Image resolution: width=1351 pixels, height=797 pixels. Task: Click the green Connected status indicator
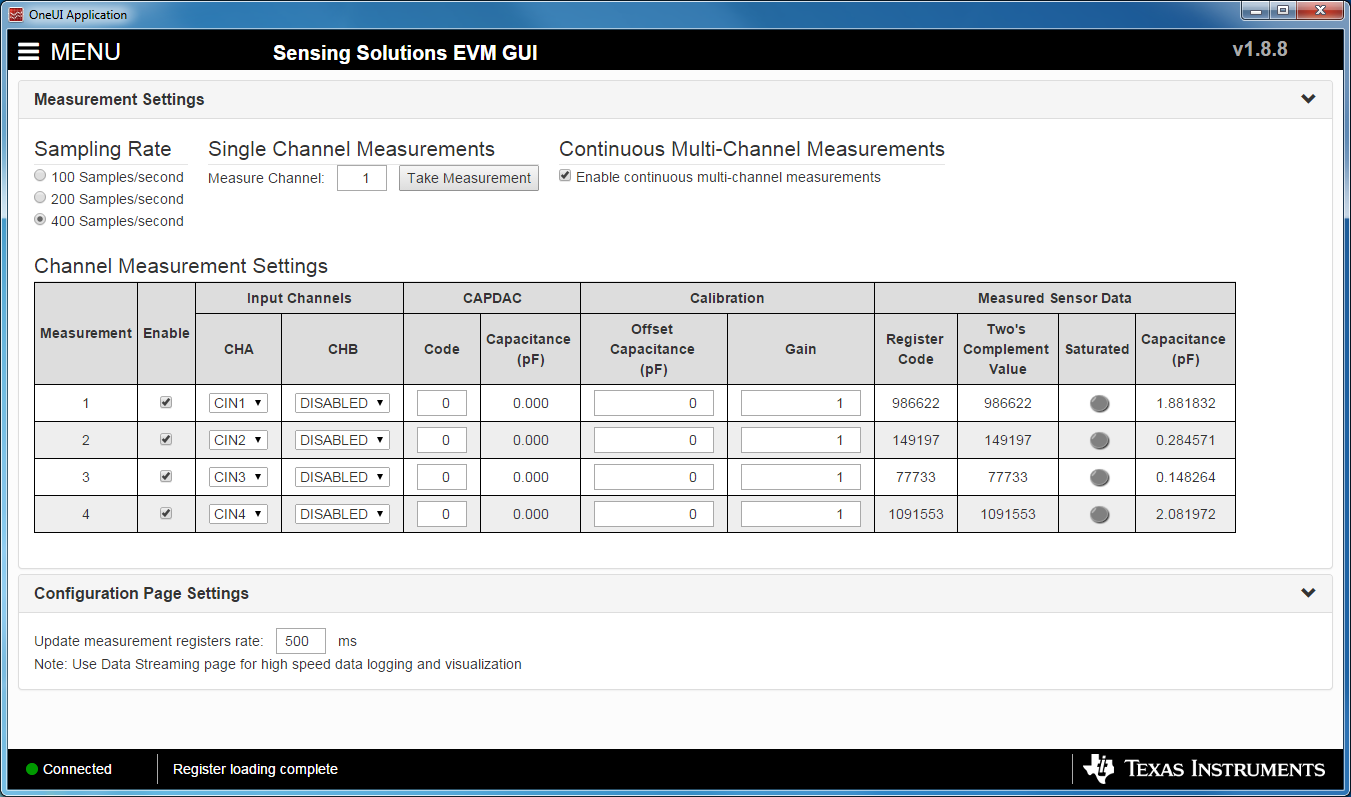pos(30,769)
